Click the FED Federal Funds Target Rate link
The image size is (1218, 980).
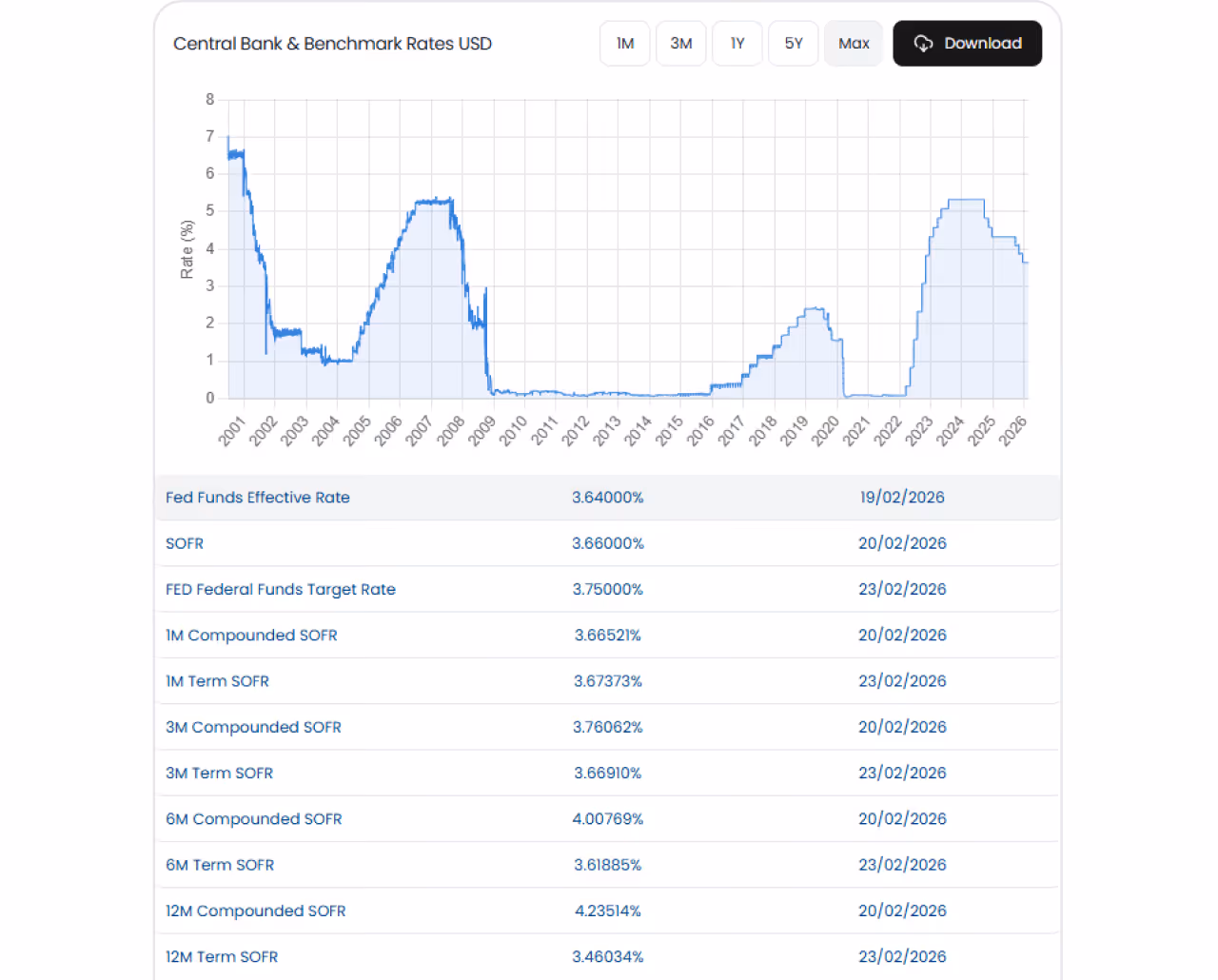281,589
